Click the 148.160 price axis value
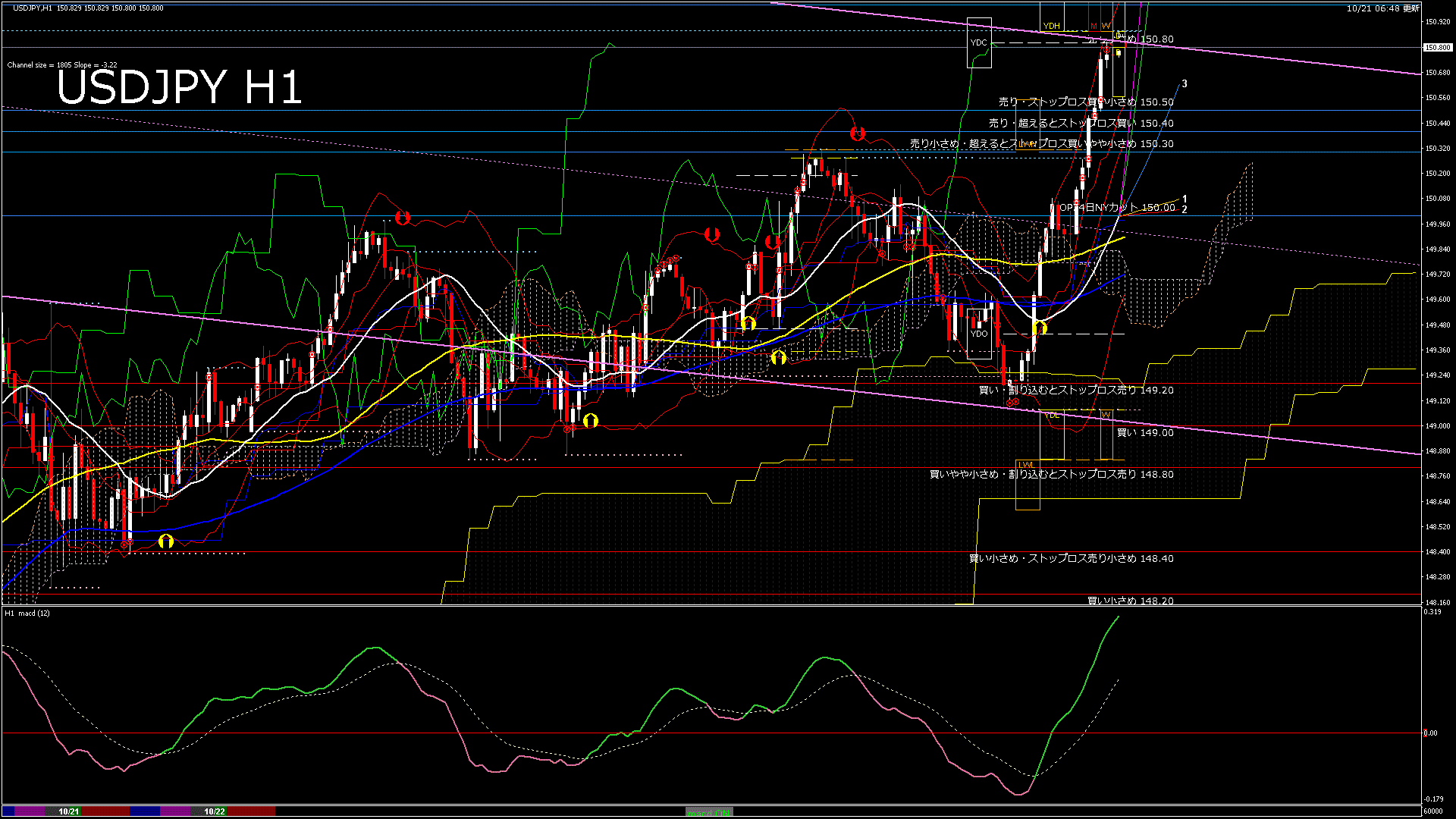Viewport: 1456px width, 819px height. point(1438,602)
